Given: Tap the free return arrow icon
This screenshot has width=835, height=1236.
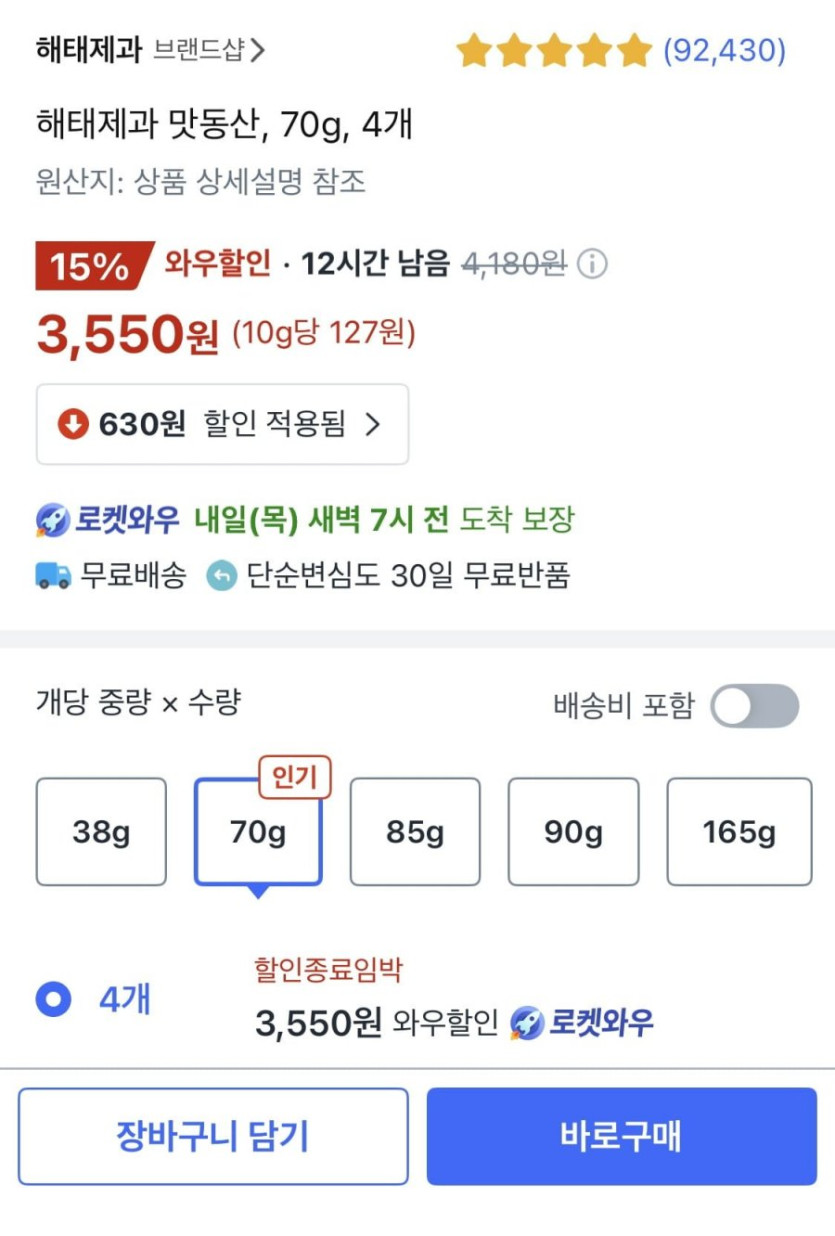Looking at the screenshot, I should [222, 576].
